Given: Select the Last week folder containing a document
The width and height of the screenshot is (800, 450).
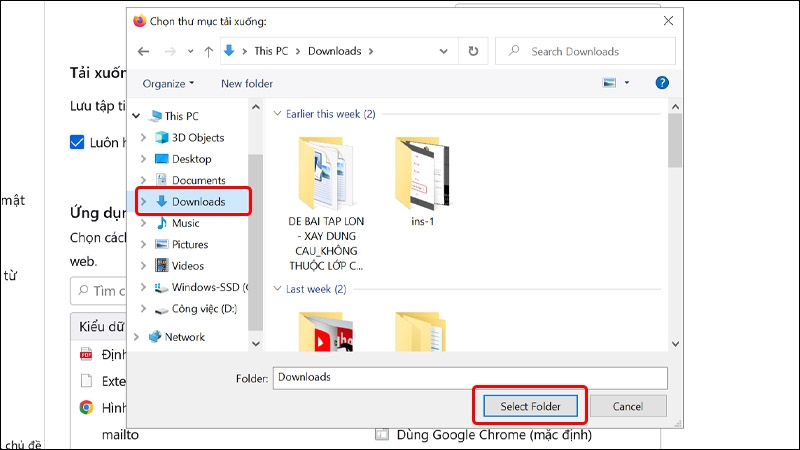Looking at the screenshot, I should tap(420, 332).
